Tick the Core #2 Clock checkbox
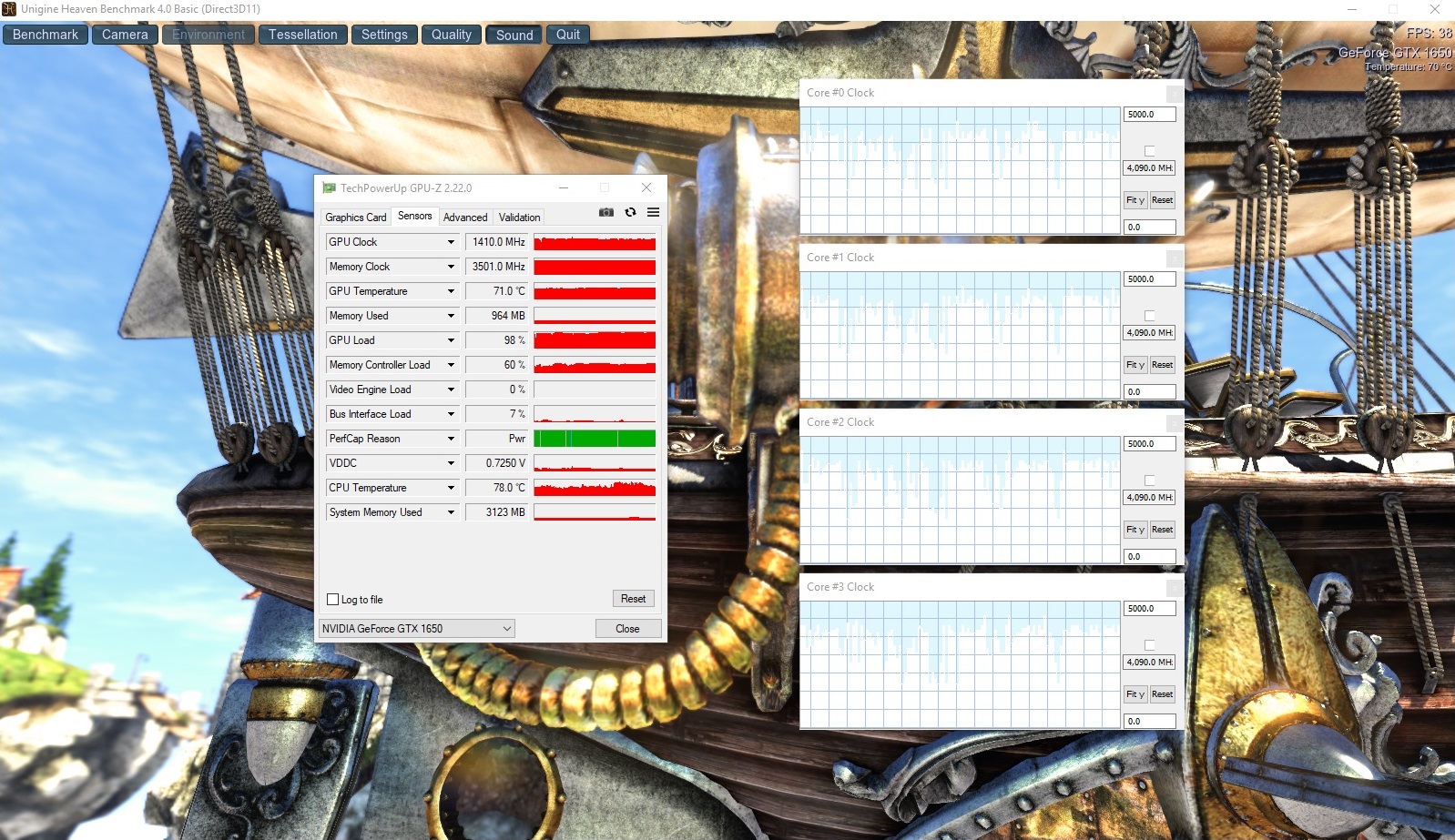 (x=1149, y=481)
